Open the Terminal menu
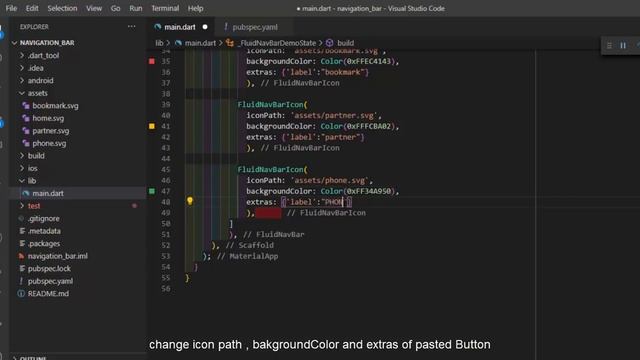This screenshot has width=640, height=360. point(165,8)
